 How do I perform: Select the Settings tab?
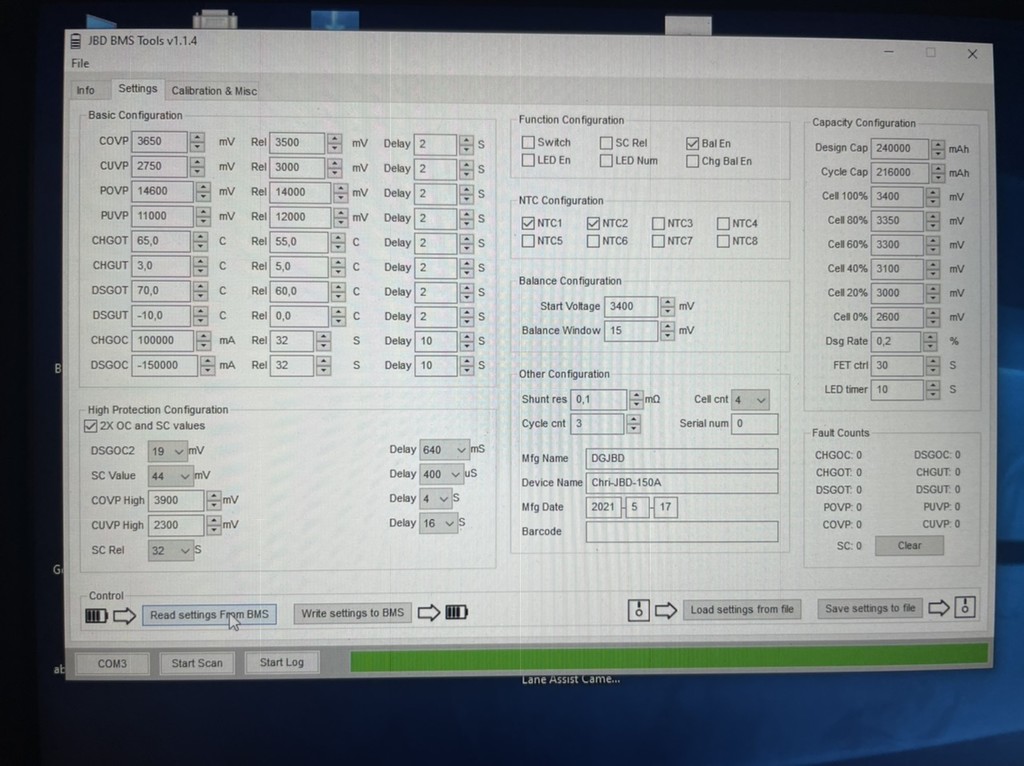tap(137, 89)
